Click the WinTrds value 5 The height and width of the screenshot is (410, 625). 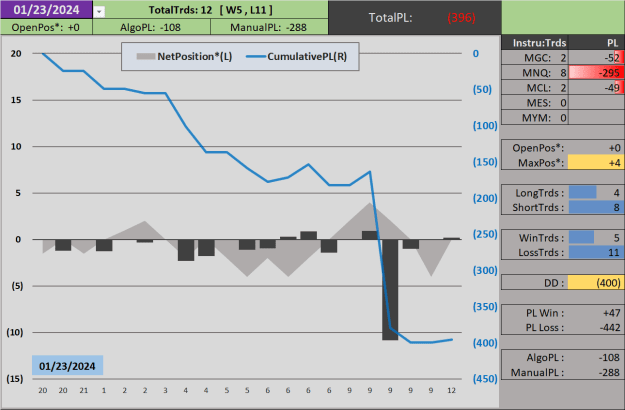(616, 238)
